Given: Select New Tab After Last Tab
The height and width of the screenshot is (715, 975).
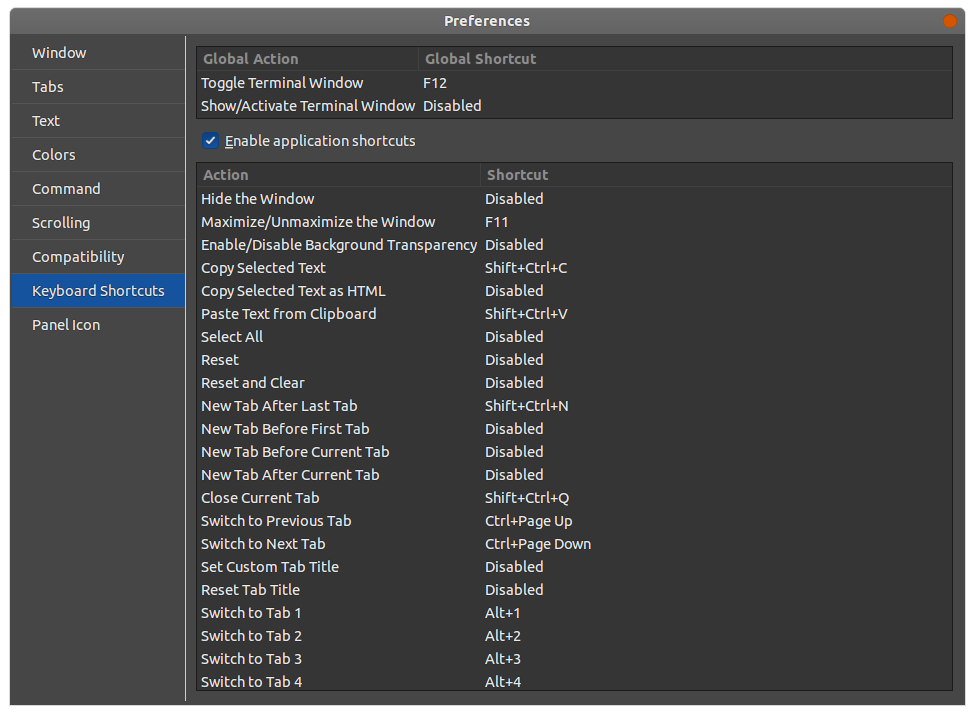Looking at the screenshot, I should pos(279,406).
